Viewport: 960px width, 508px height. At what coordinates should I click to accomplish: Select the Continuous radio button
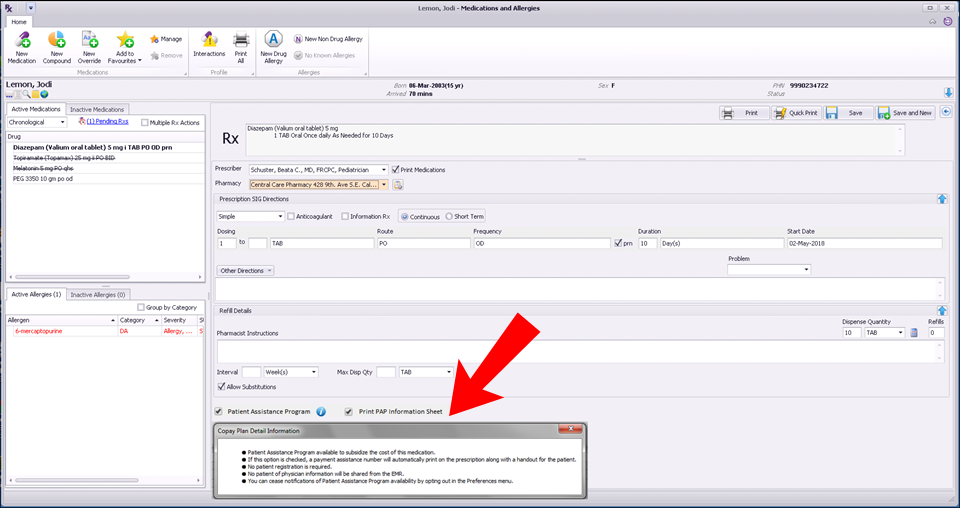(405, 217)
